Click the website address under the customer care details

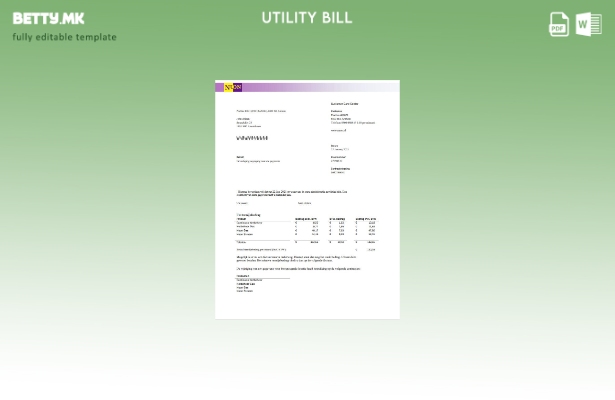339,130
